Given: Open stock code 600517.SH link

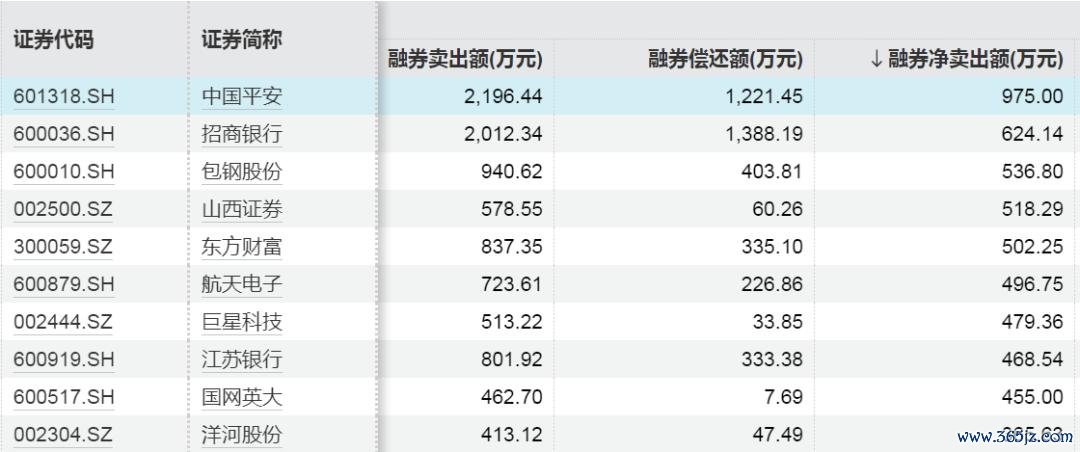Looking at the screenshot, I should 63,397.
